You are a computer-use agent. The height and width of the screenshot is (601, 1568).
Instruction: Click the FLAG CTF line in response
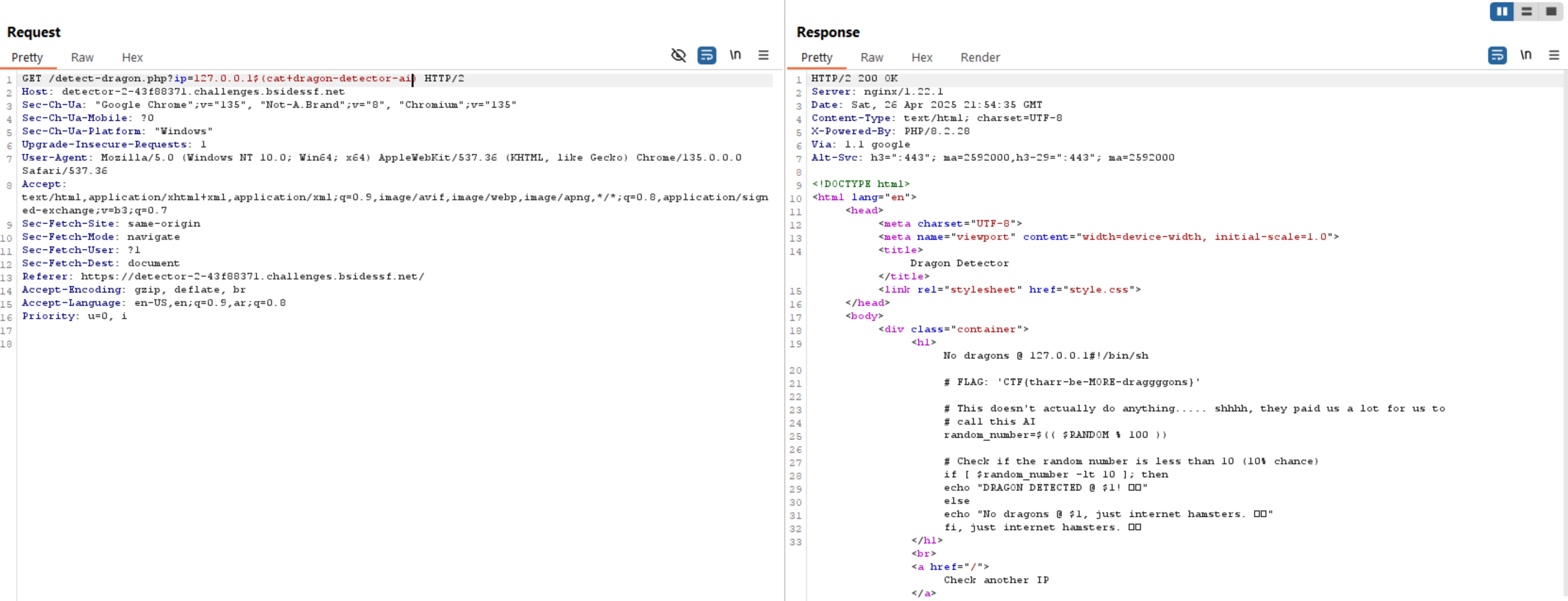[x=1072, y=382]
